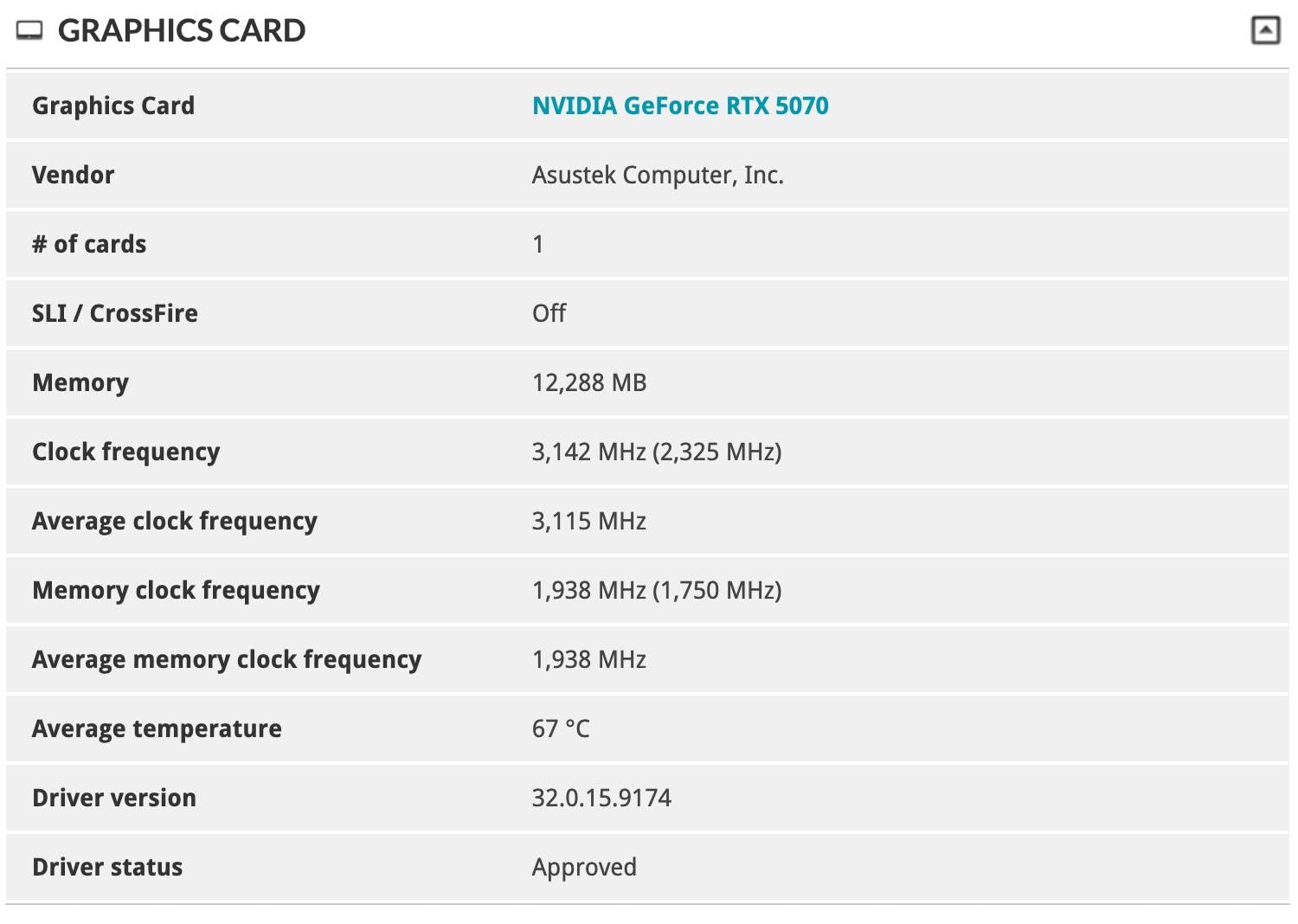Click the 3,142 MHz (2,325 MHz) value
The height and width of the screenshot is (924, 1298).
(x=657, y=452)
